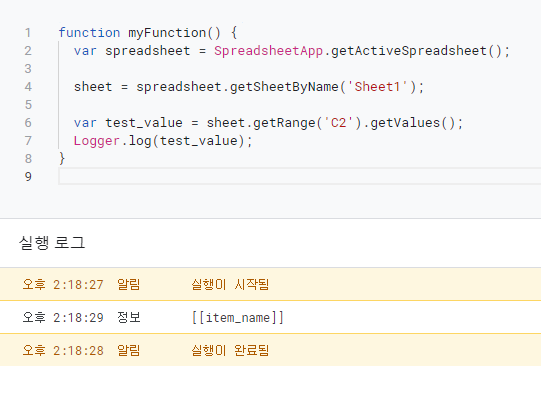The image size is (541, 395).
Task: Click the 'C2' string literal
Action: [338, 122]
